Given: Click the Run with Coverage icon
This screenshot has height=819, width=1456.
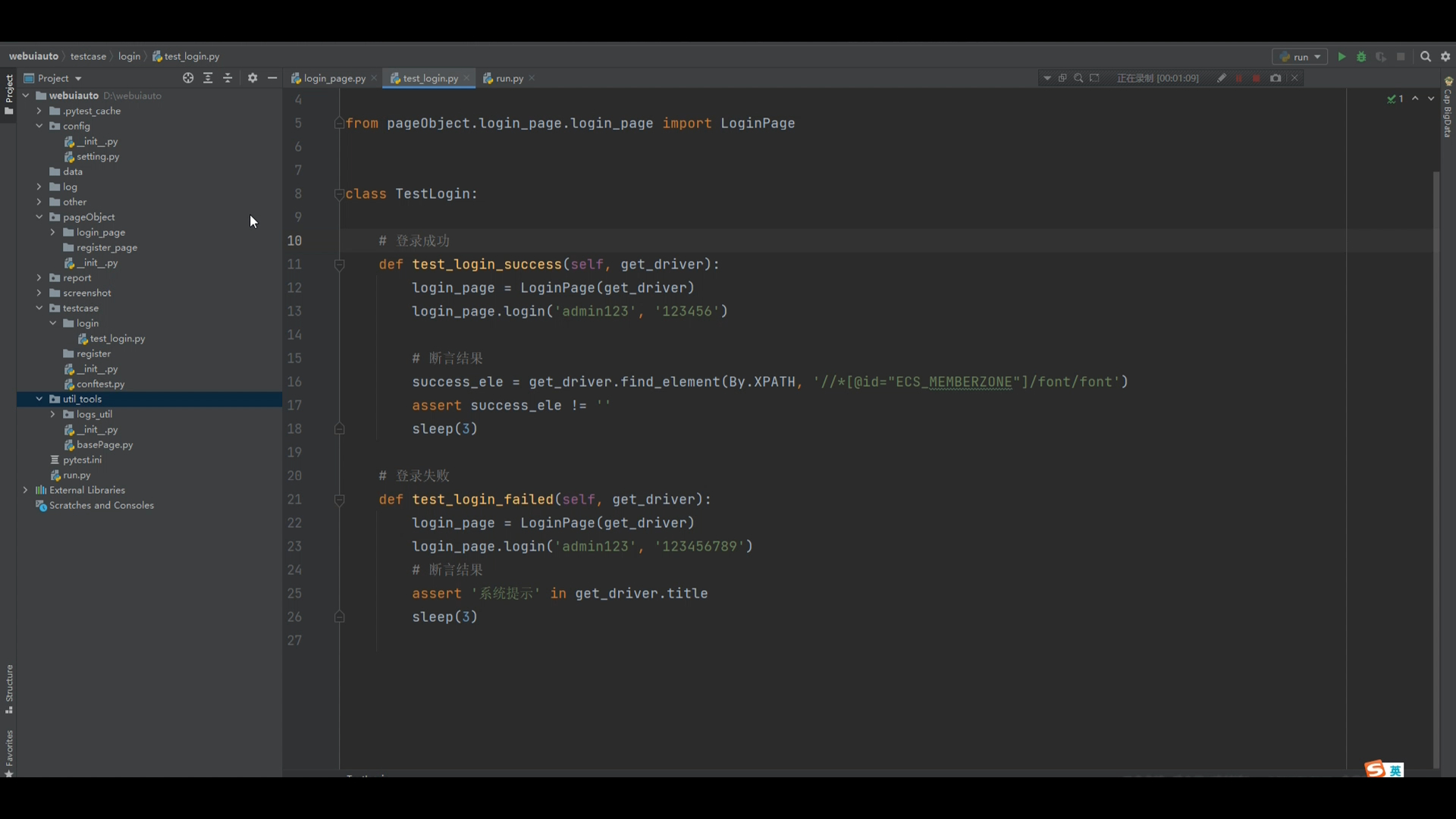Looking at the screenshot, I should [x=1381, y=57].
